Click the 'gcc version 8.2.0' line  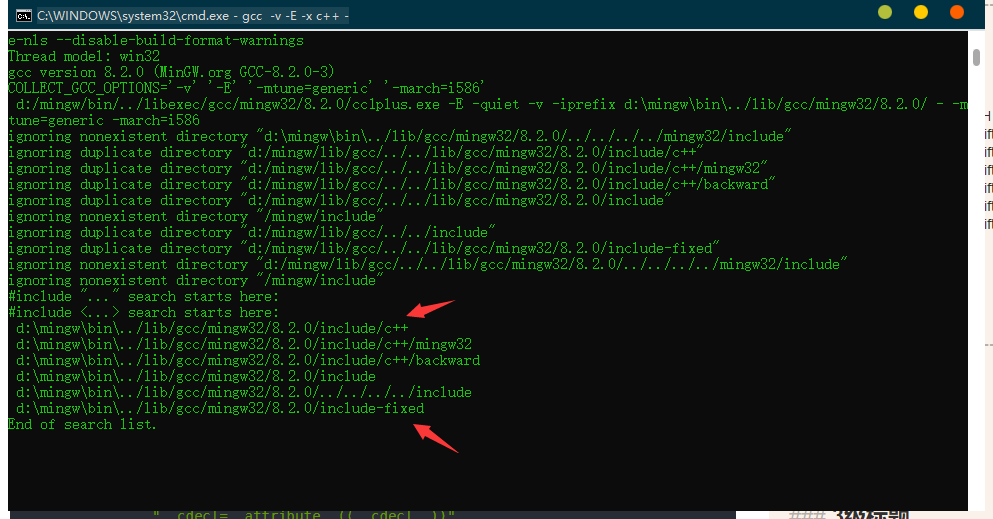coord(171,72)
